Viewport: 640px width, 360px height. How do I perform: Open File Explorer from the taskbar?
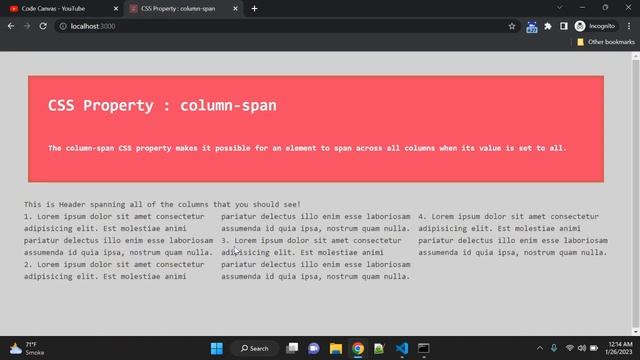coord(336,349)
